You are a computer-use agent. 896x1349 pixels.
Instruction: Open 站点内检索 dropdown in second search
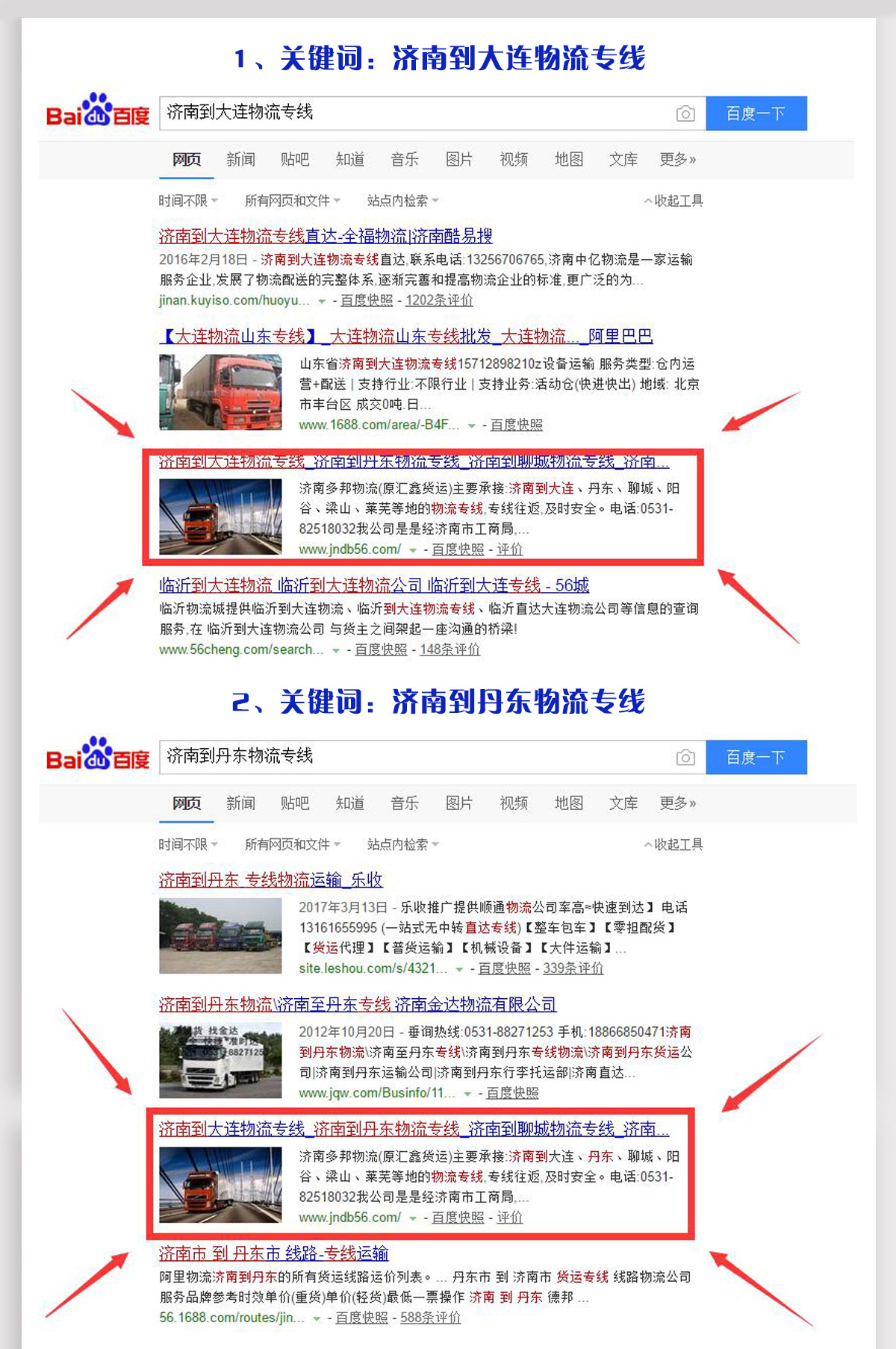point(402,844)
